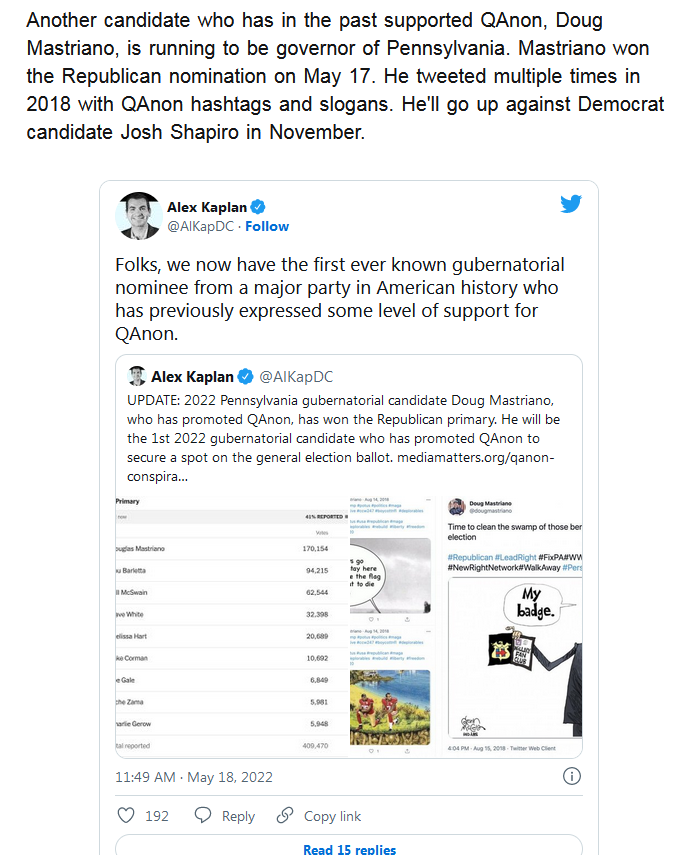This screenshot has width=695, height=855.
Task: Click Alex Kaplan author name
Action: click(x=207, y=207)
